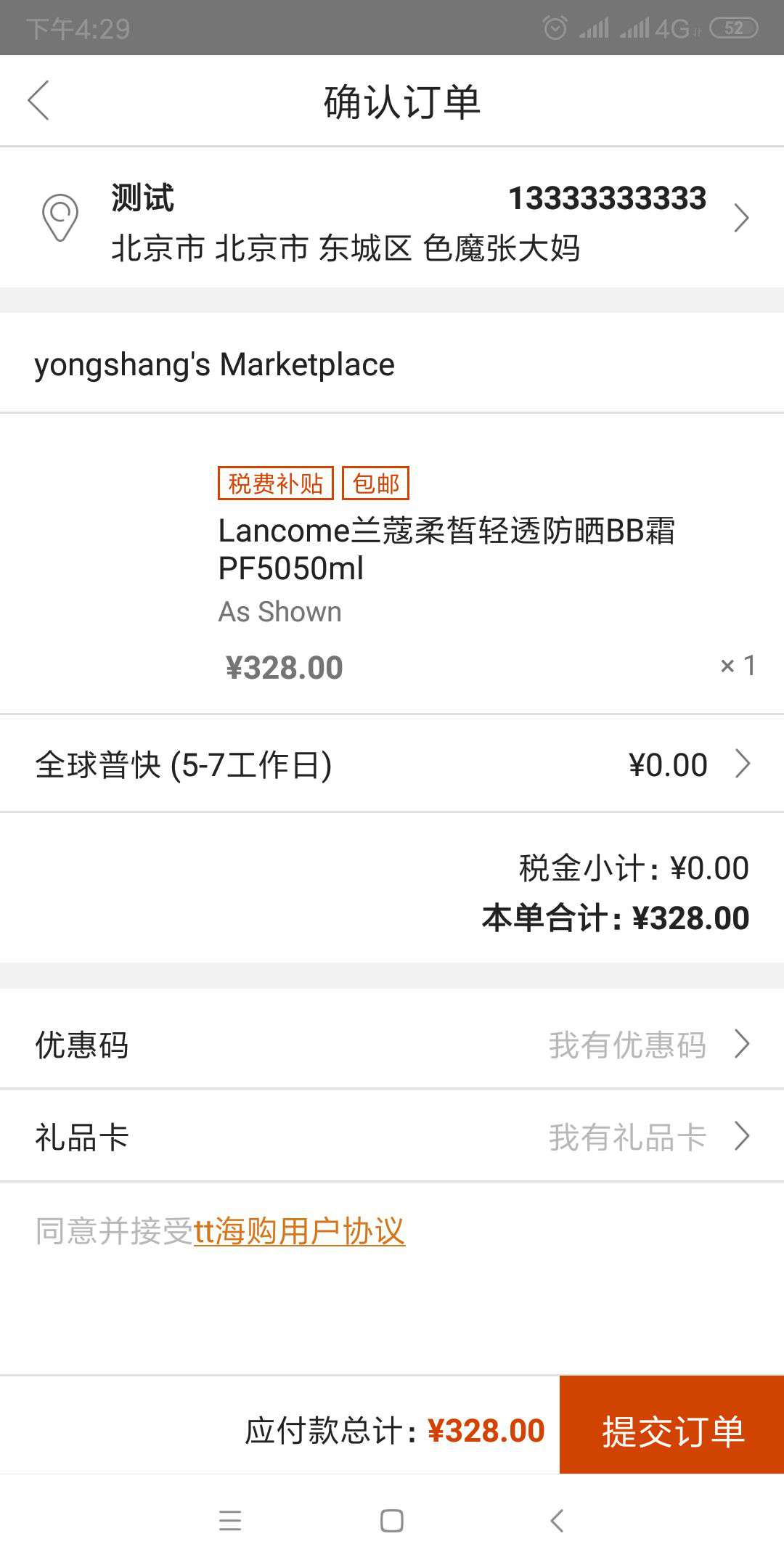This screenshot has width=784, height=1568.
Task: Select the yongshang's Marketplace store name
Action: 214,363
